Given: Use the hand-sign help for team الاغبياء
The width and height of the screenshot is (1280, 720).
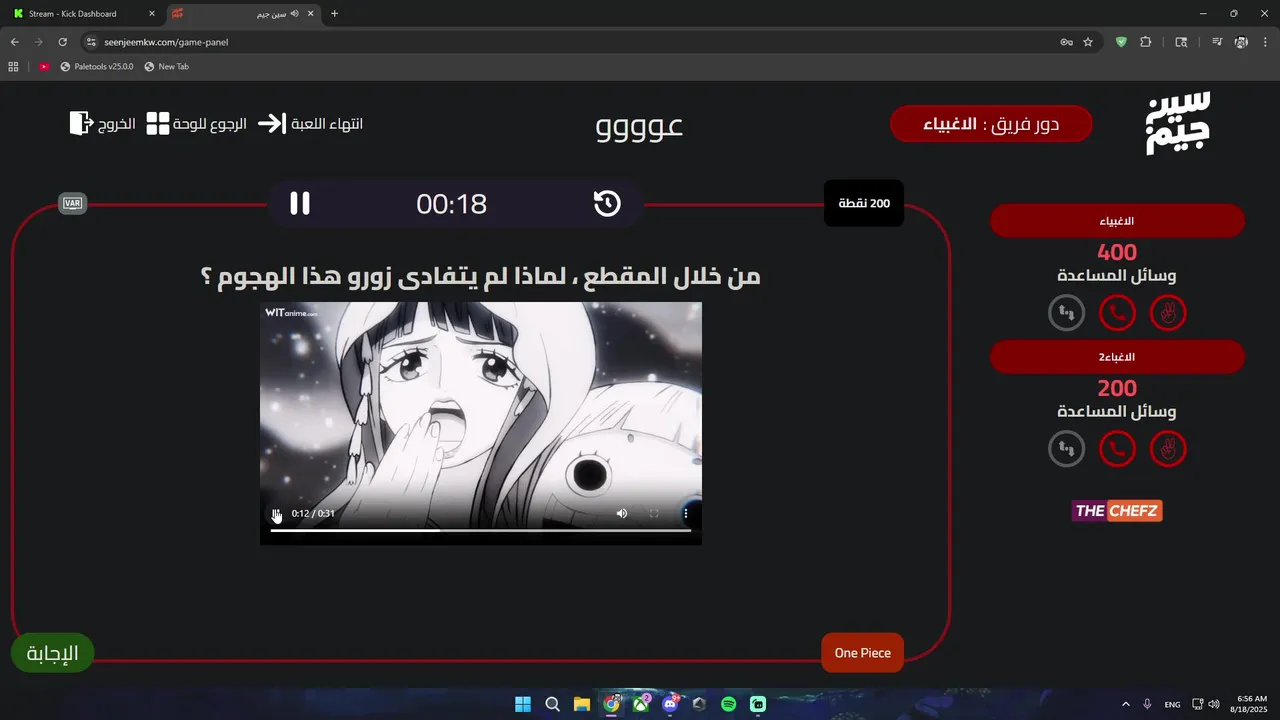Looking at the screenshot, I should point(1168,314).
